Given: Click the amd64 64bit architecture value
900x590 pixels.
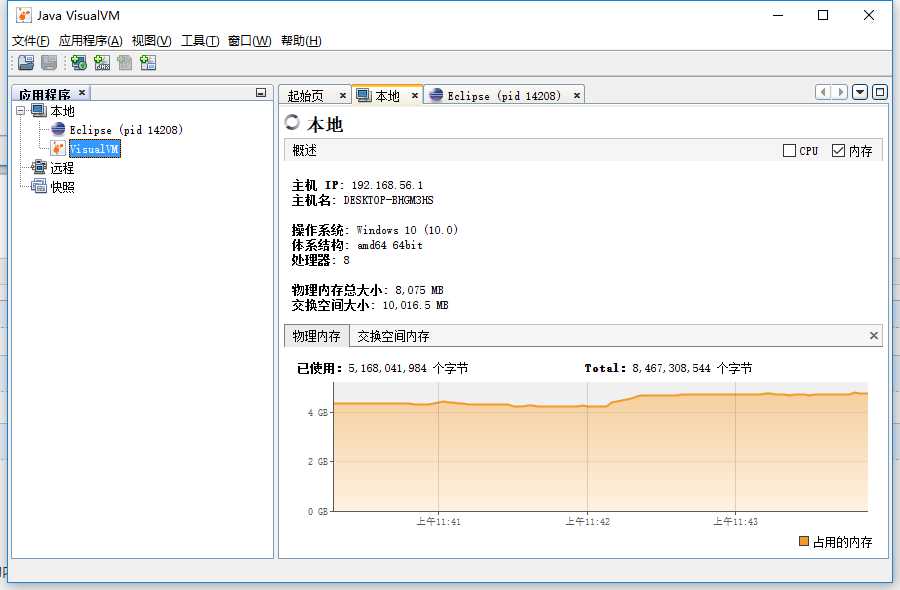Looking at the screenshot, I should (390, 244).
